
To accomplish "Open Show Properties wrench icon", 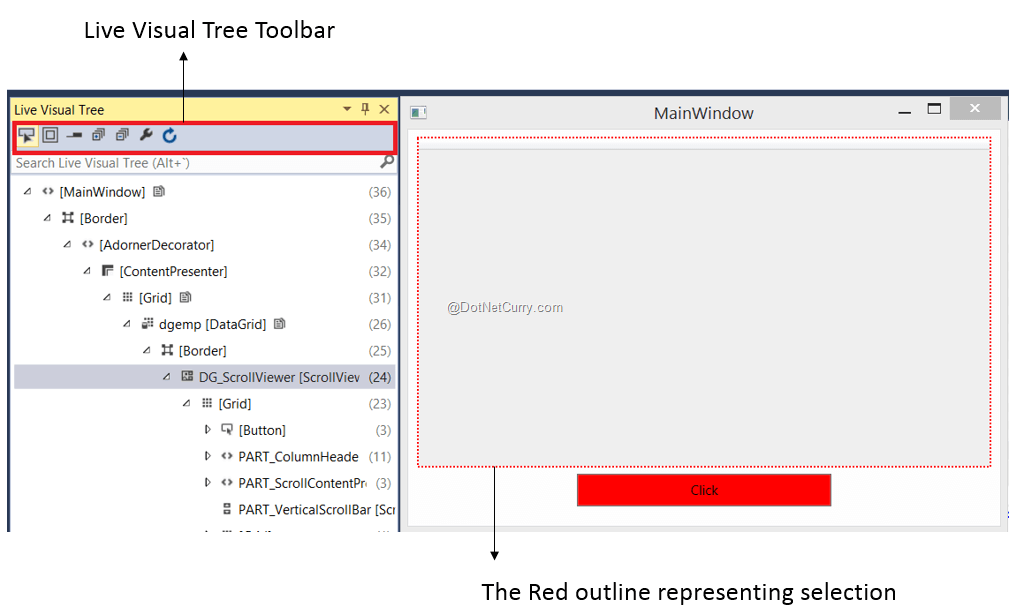I will point(146,135).
